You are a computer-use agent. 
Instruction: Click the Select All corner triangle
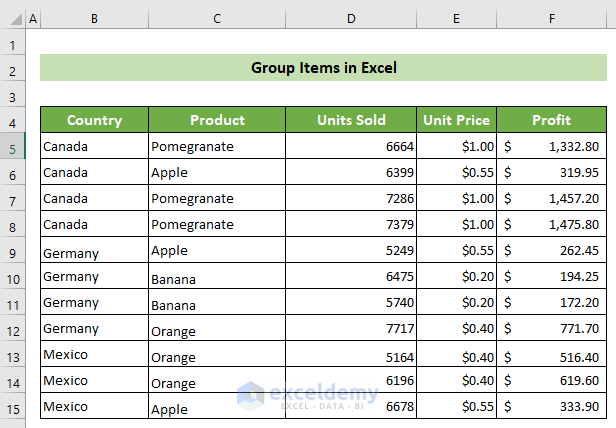coord(16,19)
